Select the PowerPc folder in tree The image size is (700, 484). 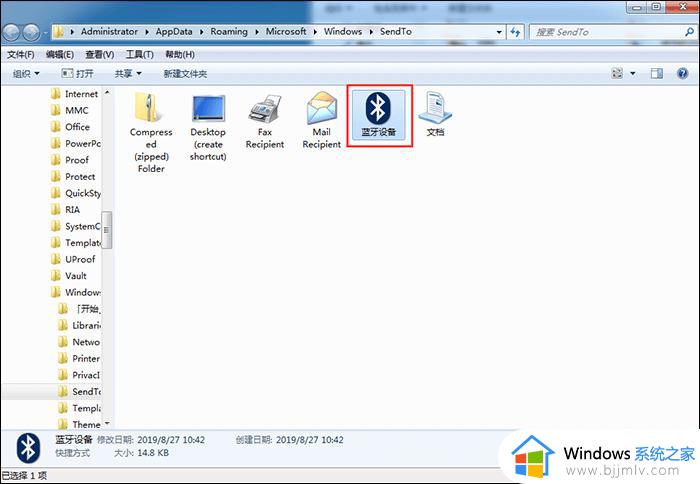click(x=76, y=143)
